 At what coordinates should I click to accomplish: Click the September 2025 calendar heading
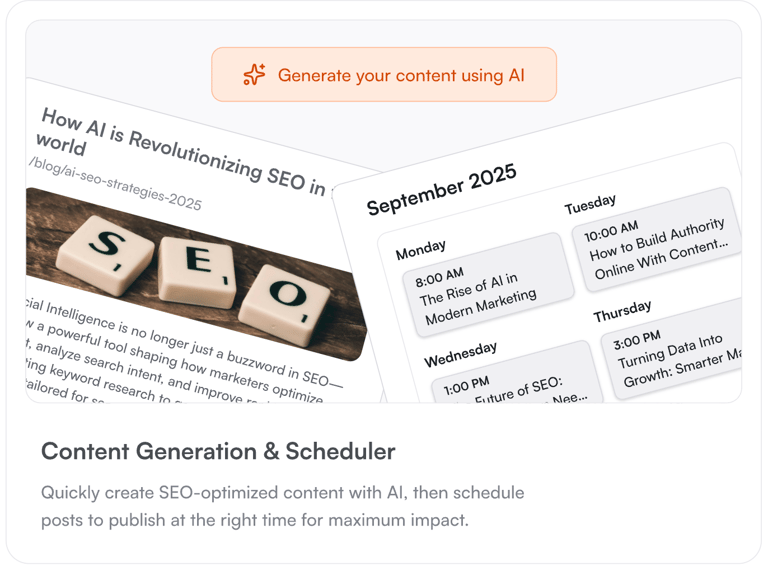(441, 189)
